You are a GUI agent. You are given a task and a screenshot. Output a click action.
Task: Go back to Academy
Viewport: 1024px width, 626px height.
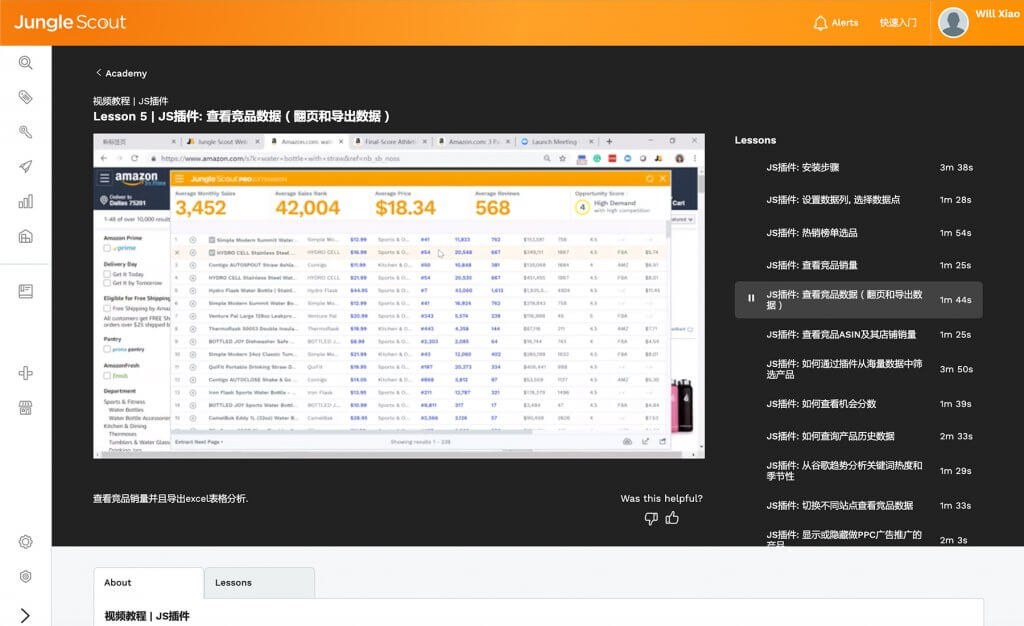click(121, 73)
